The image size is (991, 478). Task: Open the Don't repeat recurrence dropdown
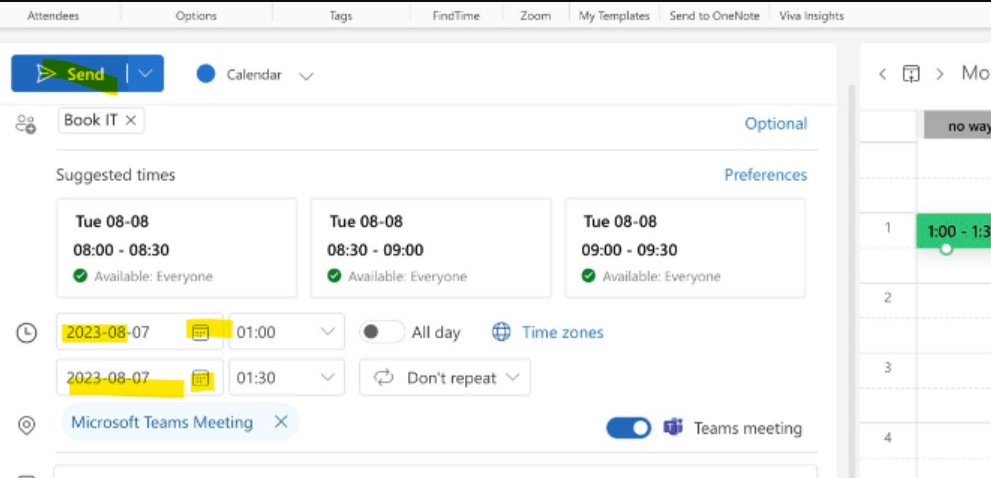446,378
